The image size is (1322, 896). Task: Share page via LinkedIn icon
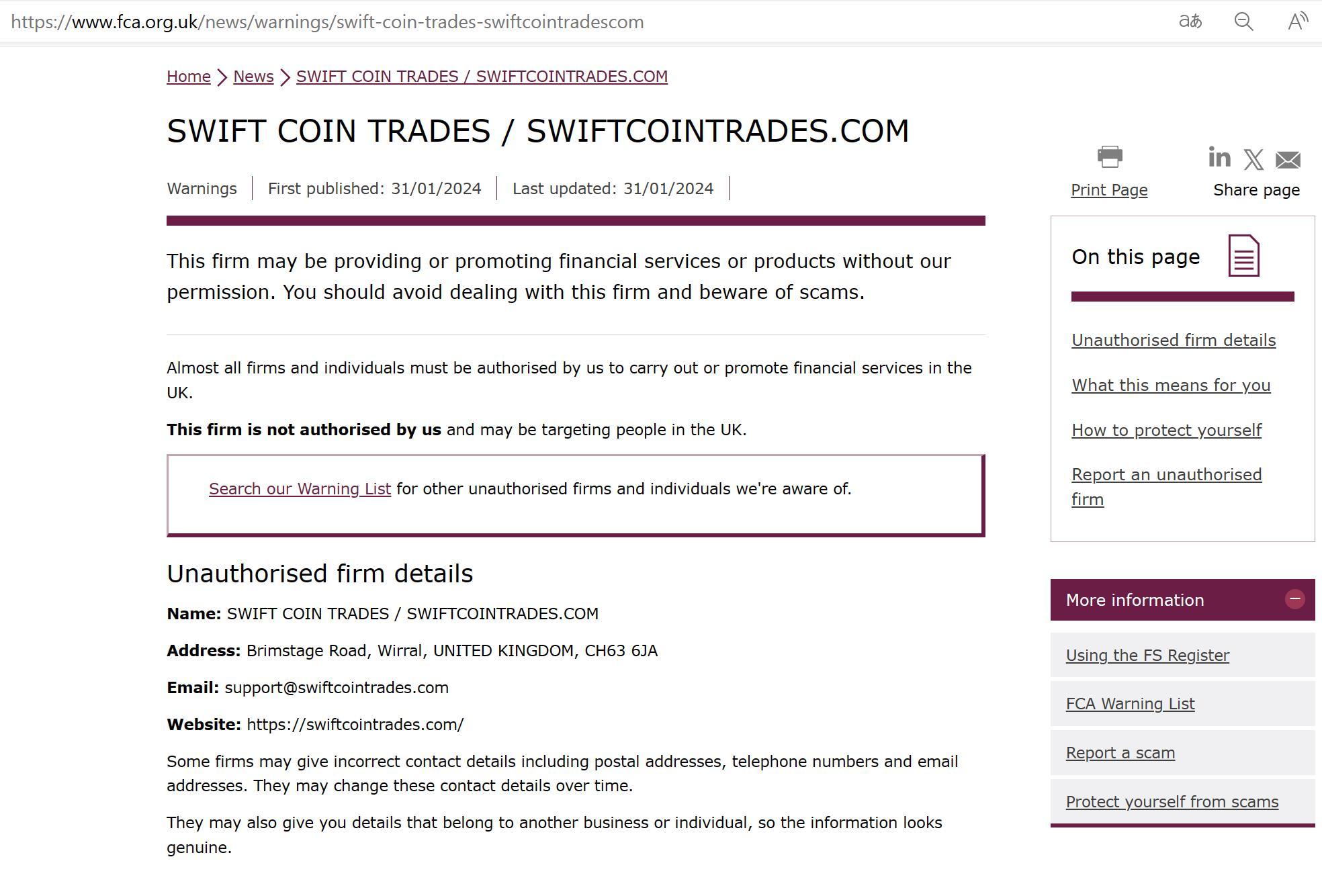(1219, 158)
